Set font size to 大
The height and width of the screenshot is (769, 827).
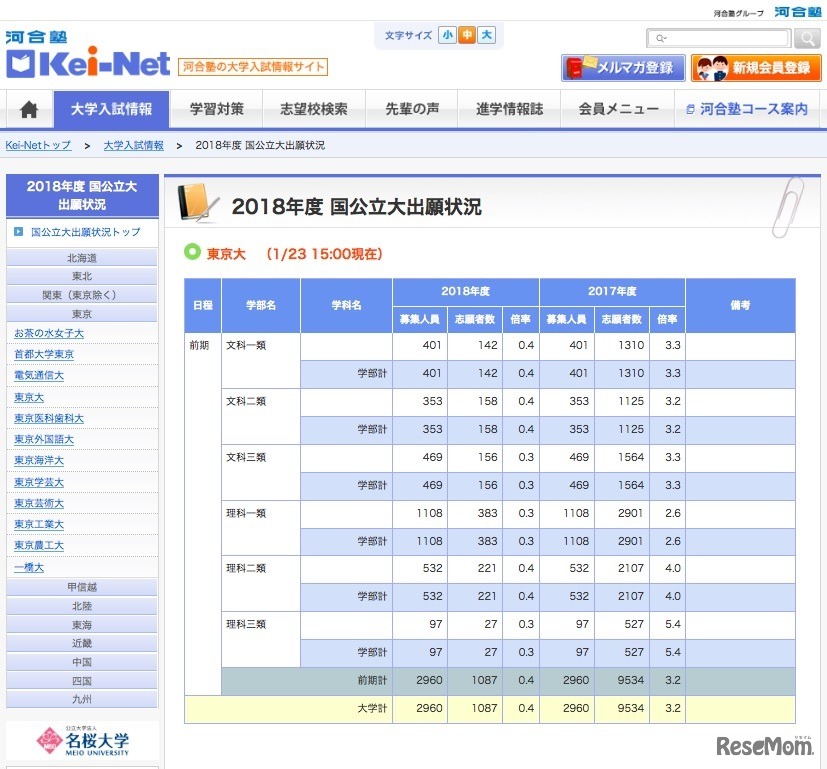click(487, 34)
